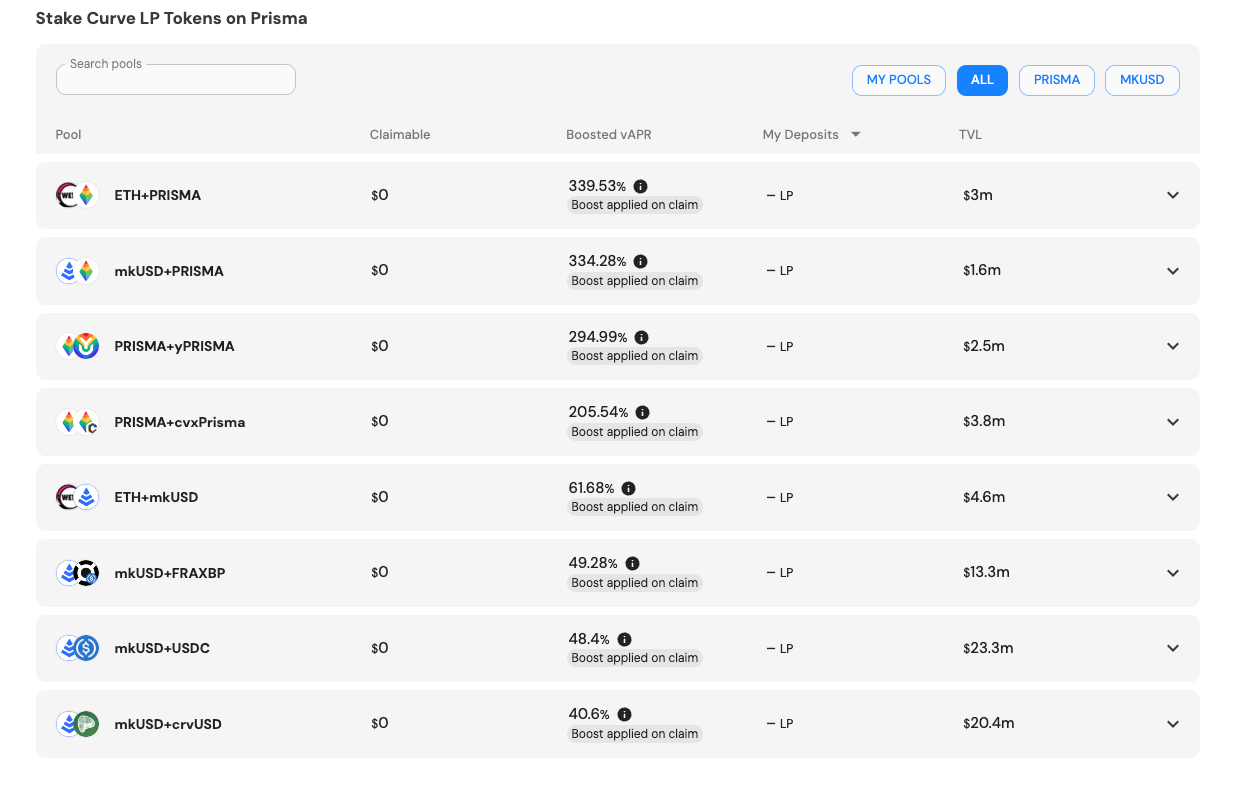This screenshot has height=787, width=1245.
Task: Click info icon next to 49.28% vAPR
Action: [632, 563]
